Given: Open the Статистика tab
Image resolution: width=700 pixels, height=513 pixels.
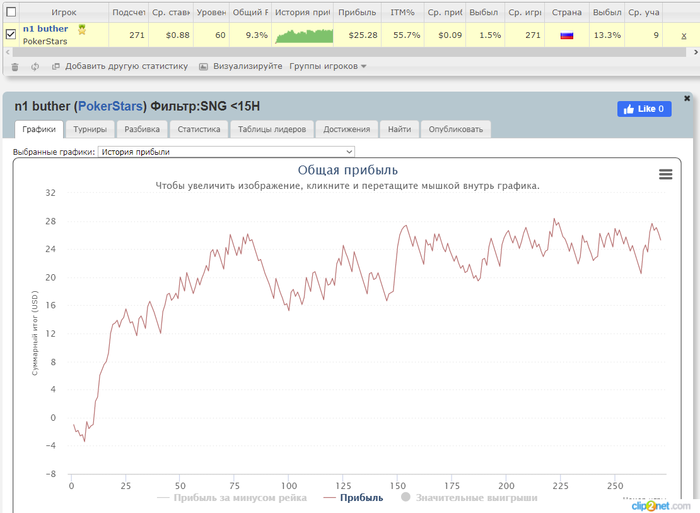Looking at the screenshot, I should (199, 129).
